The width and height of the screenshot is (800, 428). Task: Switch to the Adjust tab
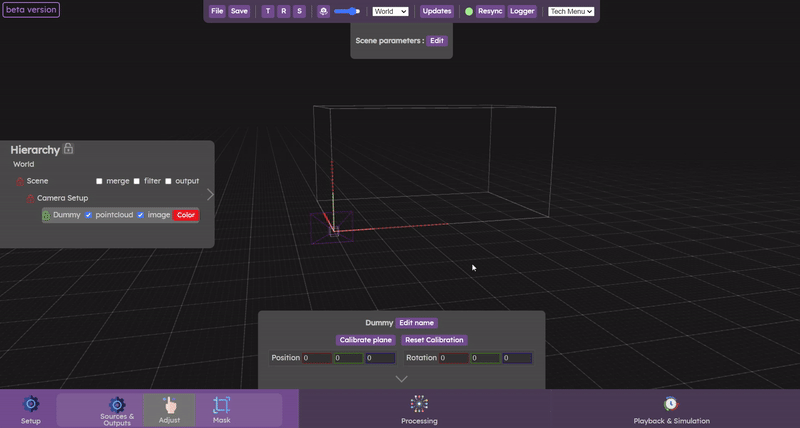pyautogui.click(x=169, y=410)
